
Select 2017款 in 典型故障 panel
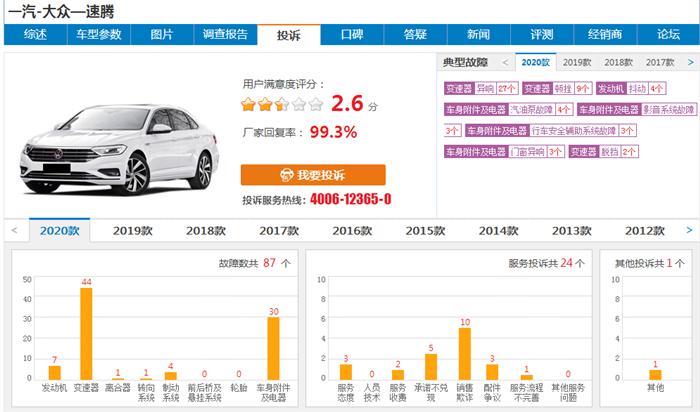[660, 62]
